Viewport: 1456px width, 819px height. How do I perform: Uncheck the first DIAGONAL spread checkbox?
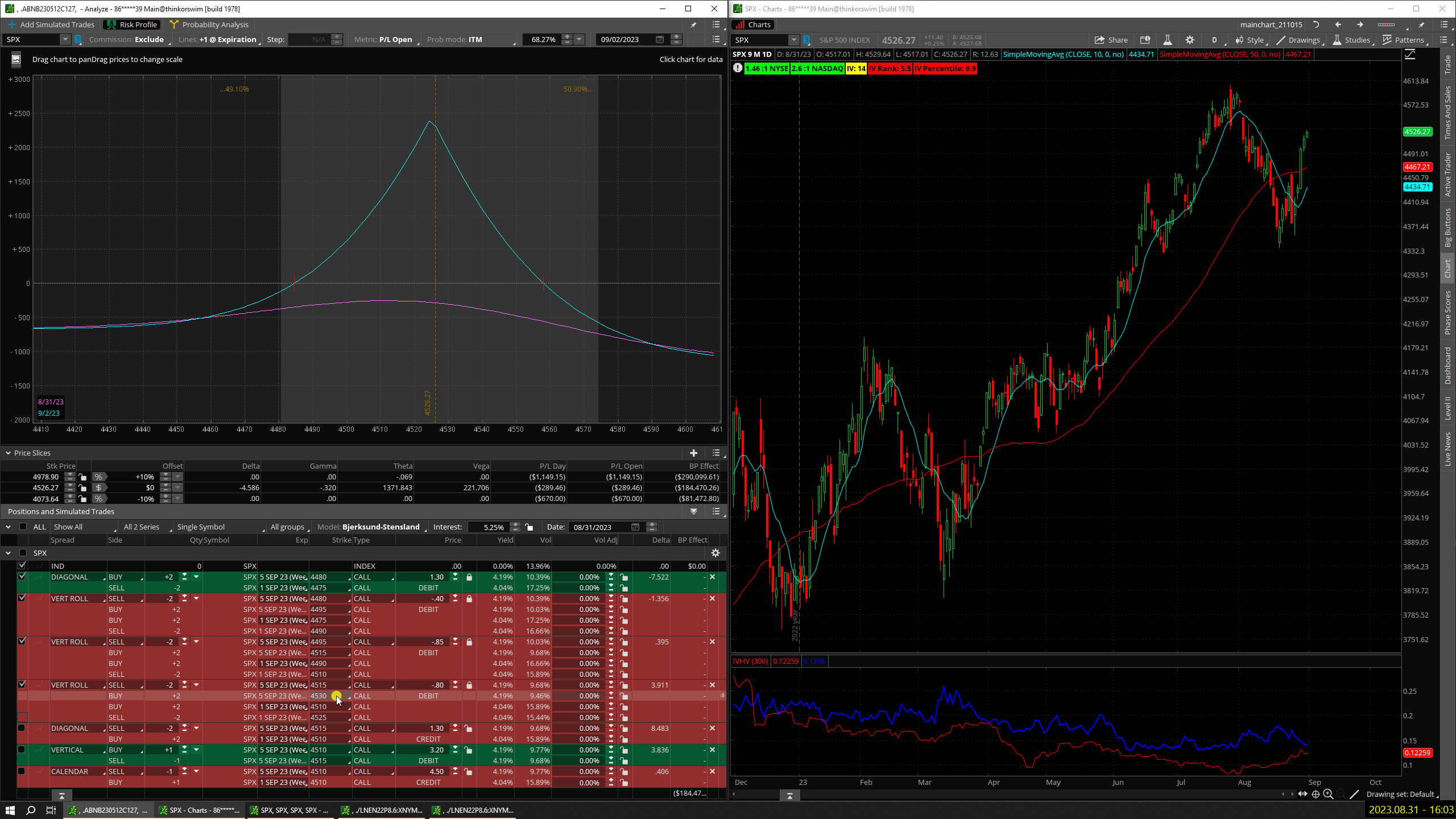[22, 577]
